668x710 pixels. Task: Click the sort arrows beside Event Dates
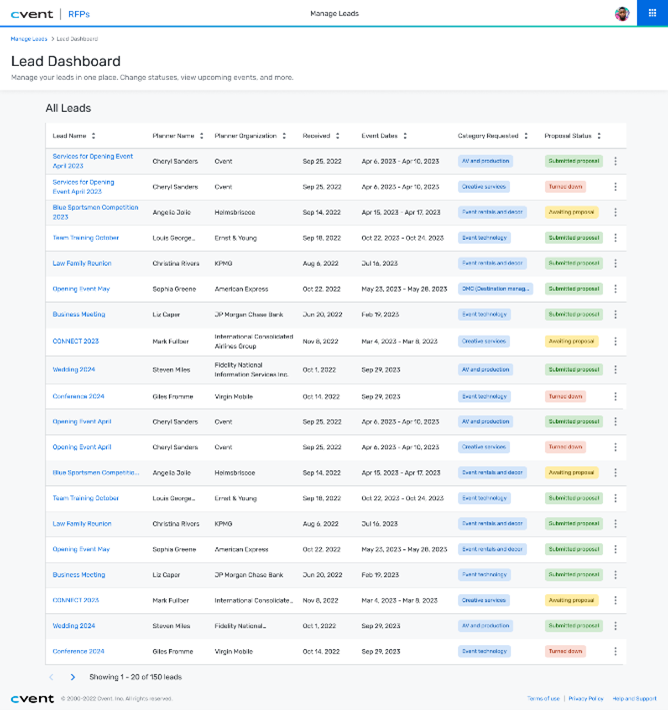[x=405, y=136]
